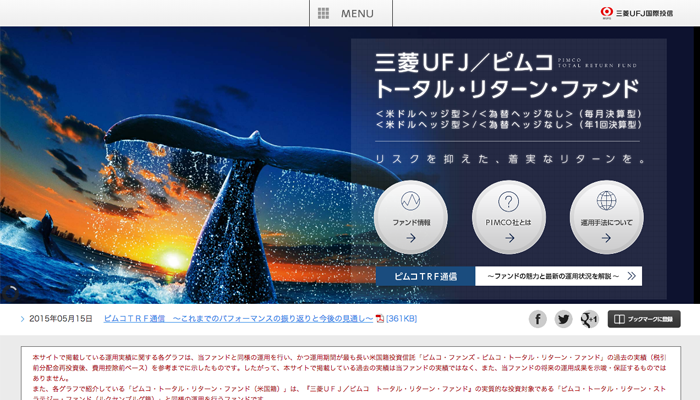The image size is (700, 400).
Task: Click the PIMCO TOTAL RETURN FUND small text
Action: (597, 62)
